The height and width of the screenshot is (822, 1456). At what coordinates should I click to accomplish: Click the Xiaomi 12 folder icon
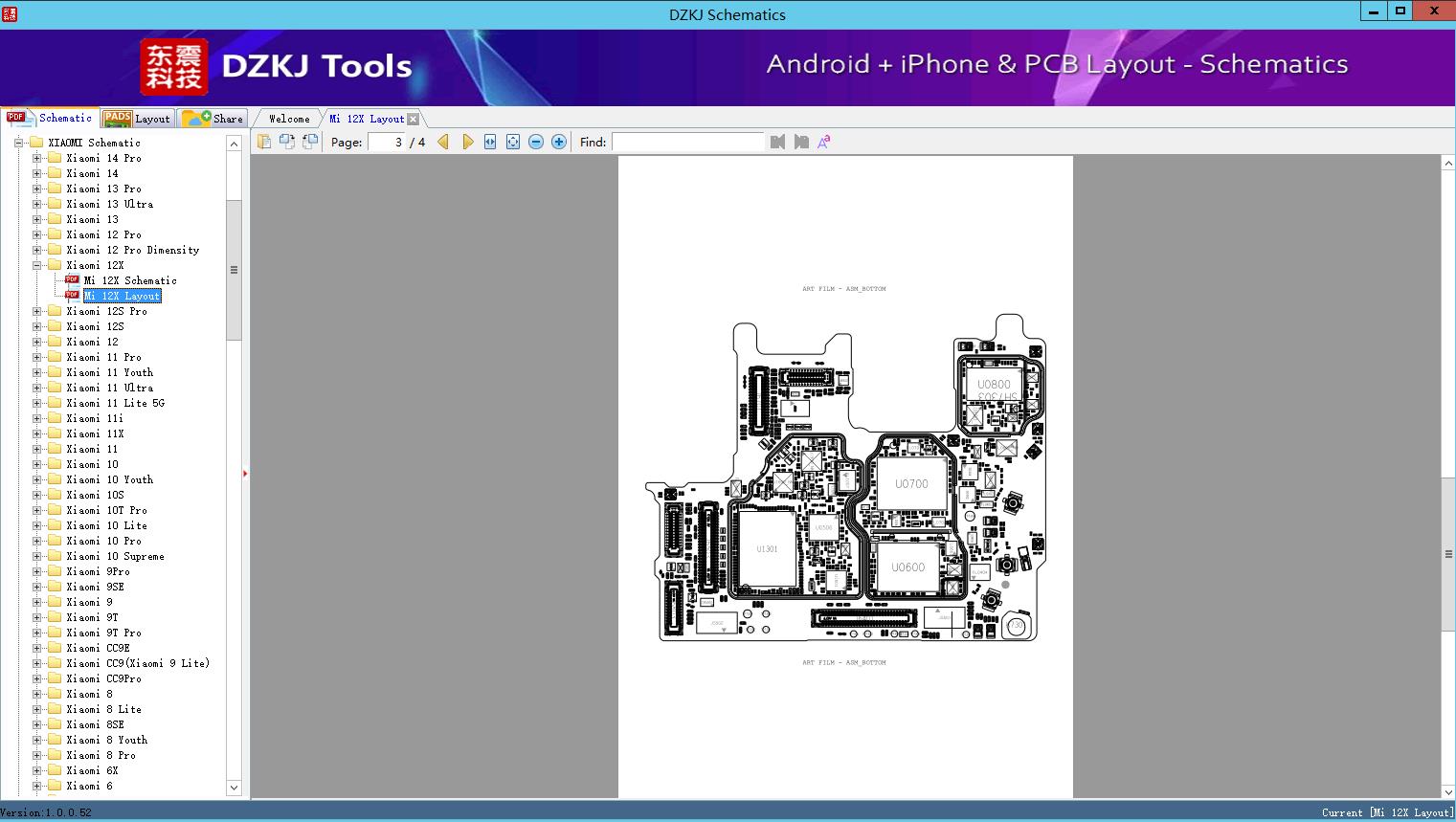pyautogui.click(x=55, y=342)
